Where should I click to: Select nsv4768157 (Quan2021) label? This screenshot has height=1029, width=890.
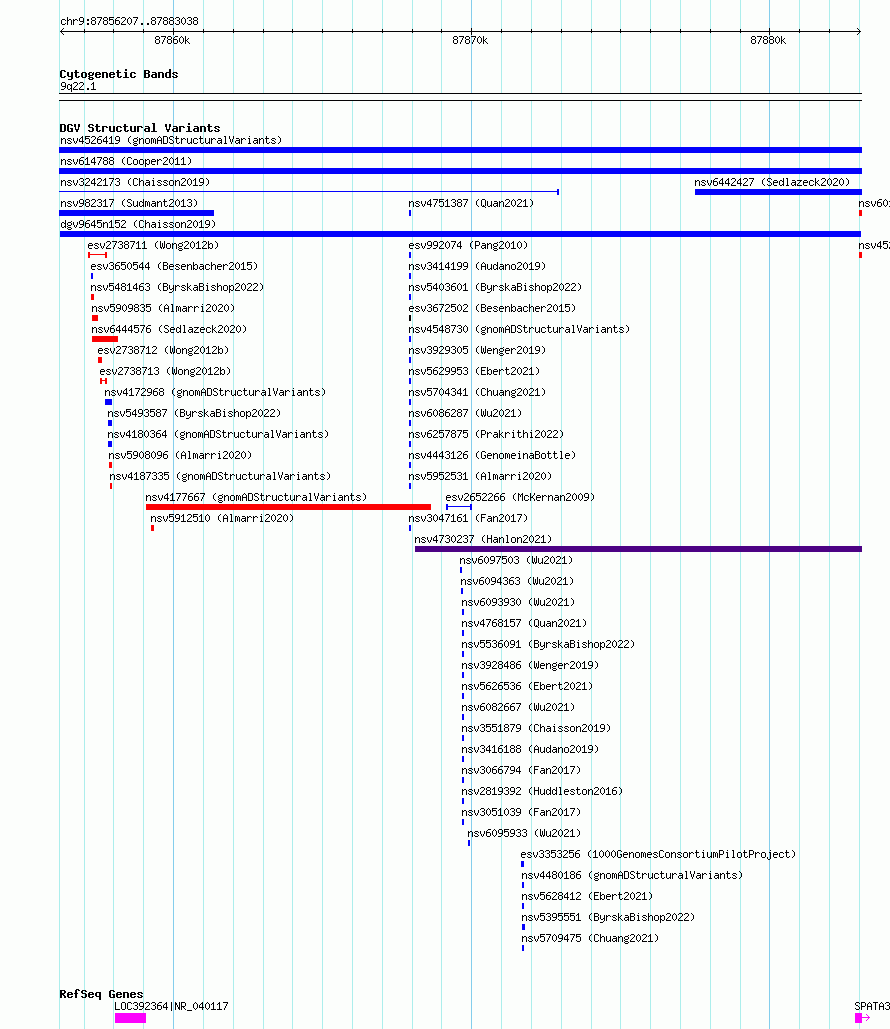(x=524, y=623)
